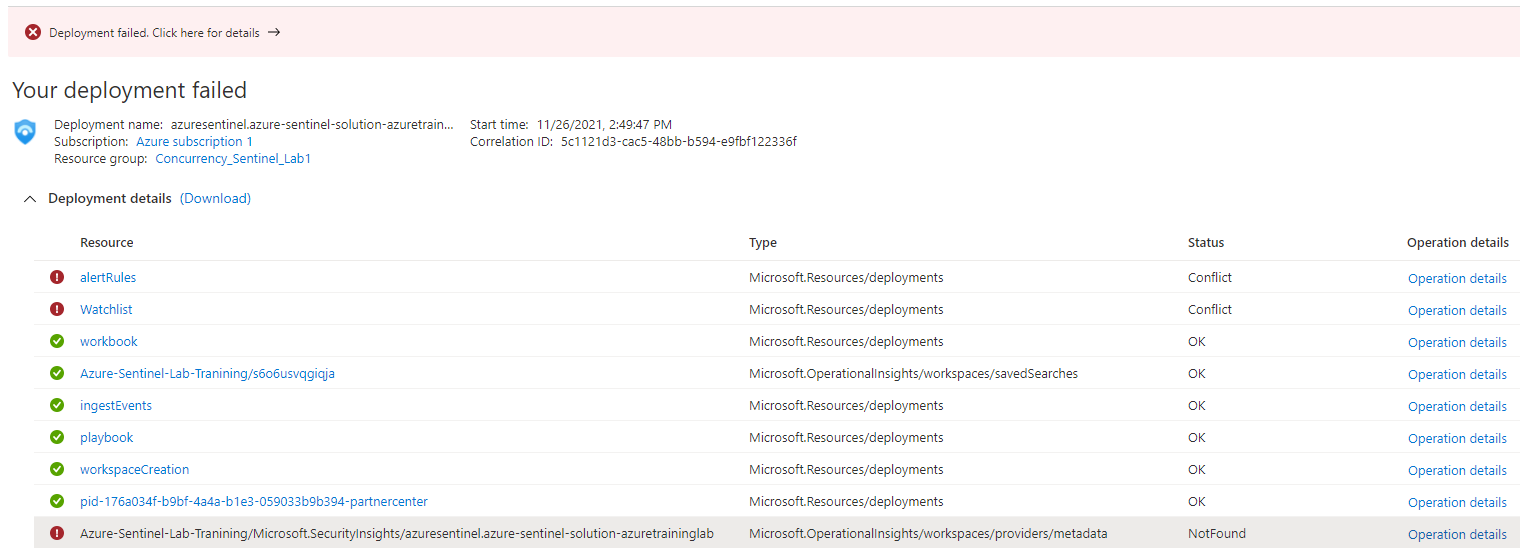1520x553 pixels.
Task: View Operation details for alertRules
Action: click(x=1457, y=279)
